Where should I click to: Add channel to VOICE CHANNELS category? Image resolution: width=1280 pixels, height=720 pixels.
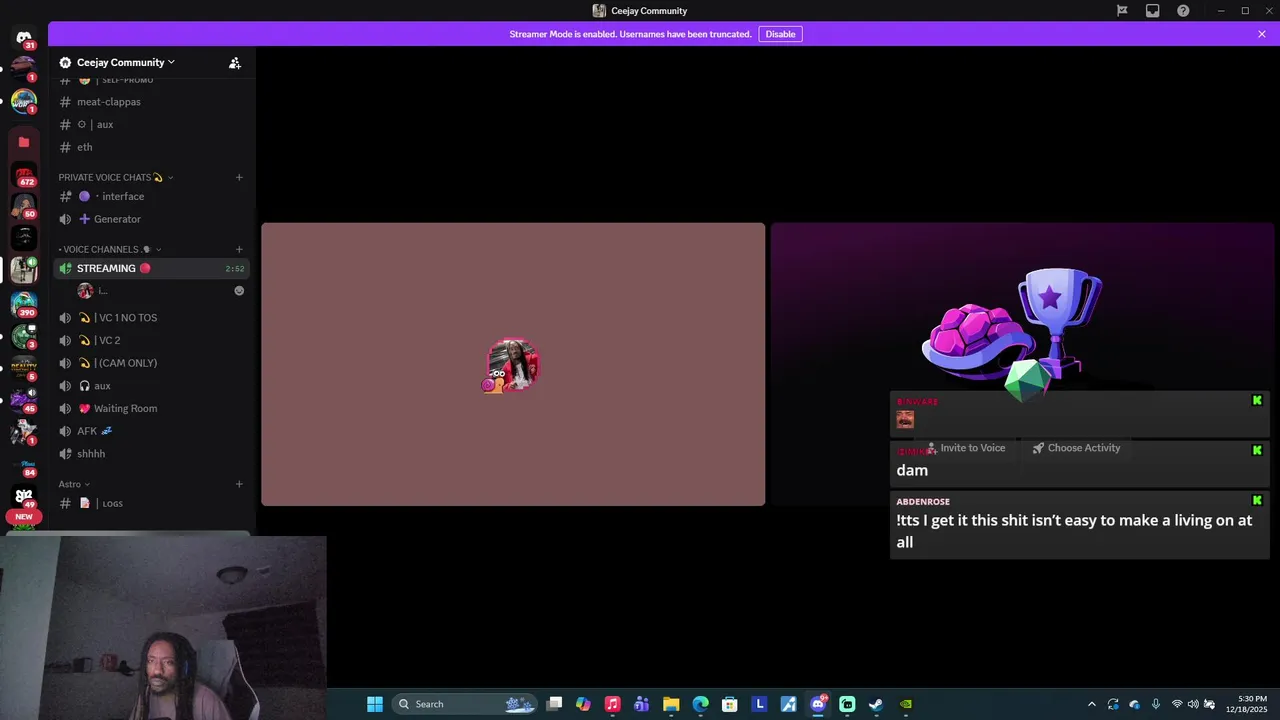(239, 249)
